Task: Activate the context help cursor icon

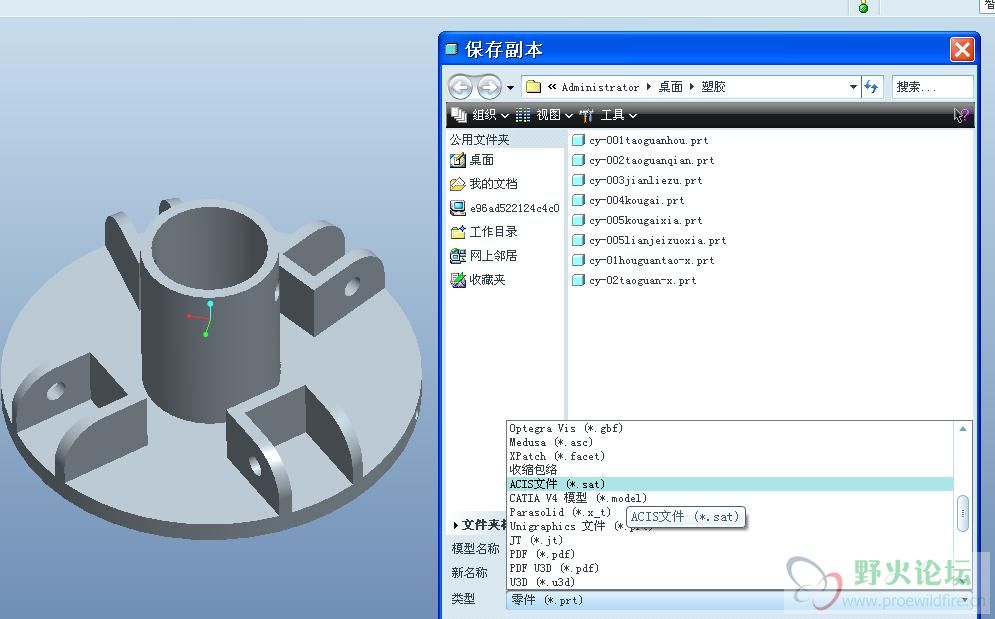Action: 961,115
